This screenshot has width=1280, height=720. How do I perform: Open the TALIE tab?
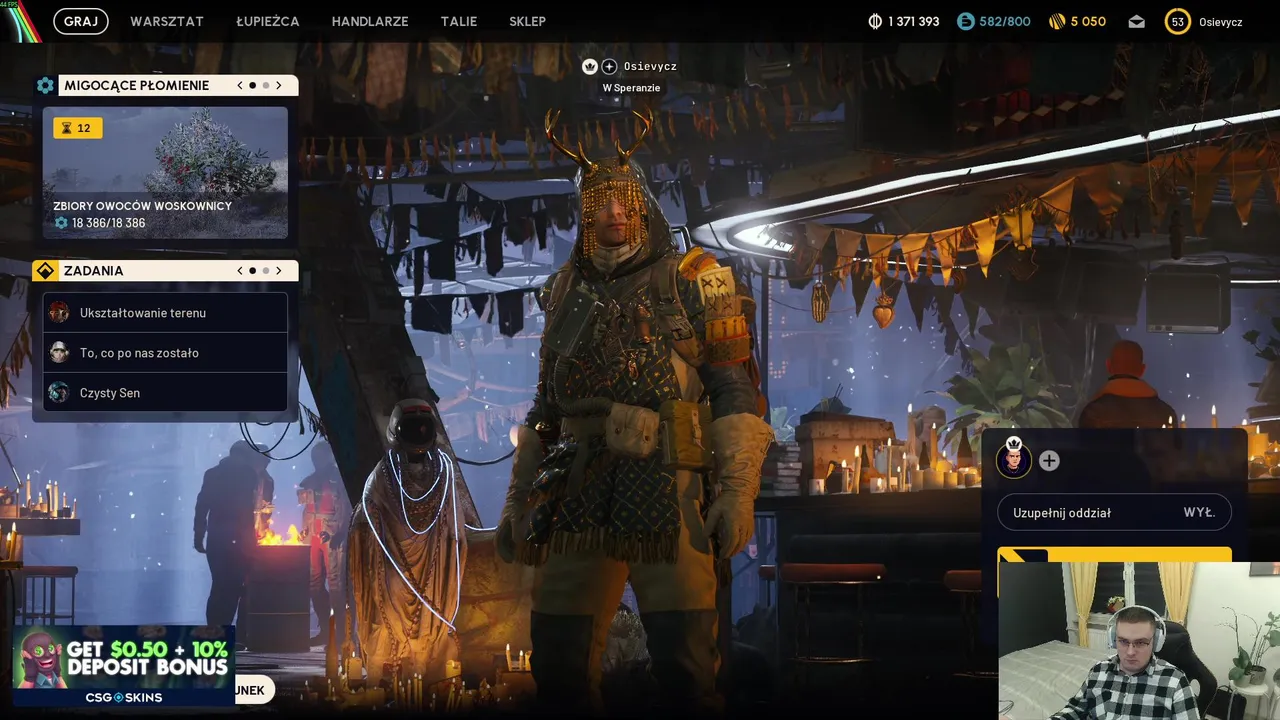[x=459, y=21]
